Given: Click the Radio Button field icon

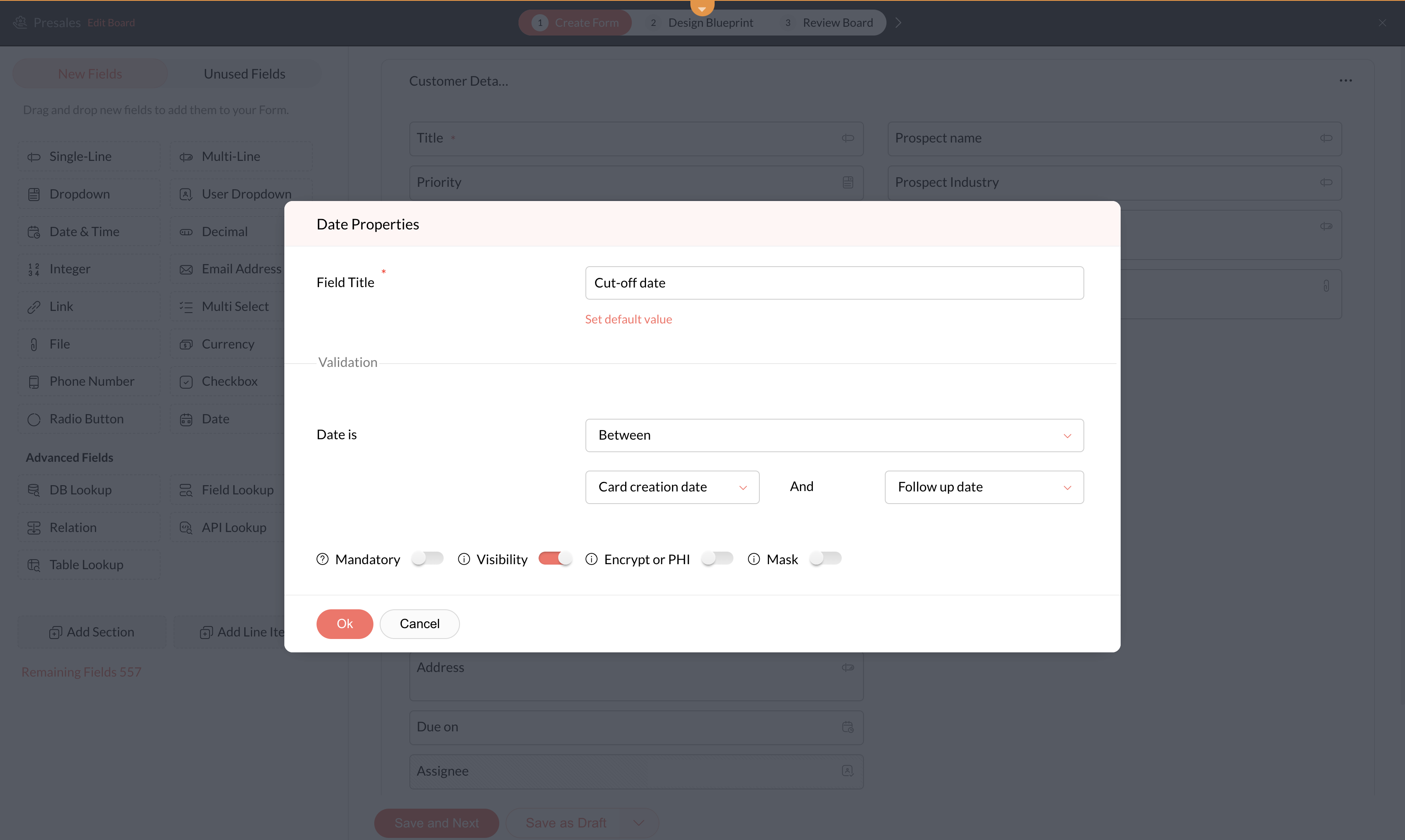Looking at the screenshot, I should point(34,420).
